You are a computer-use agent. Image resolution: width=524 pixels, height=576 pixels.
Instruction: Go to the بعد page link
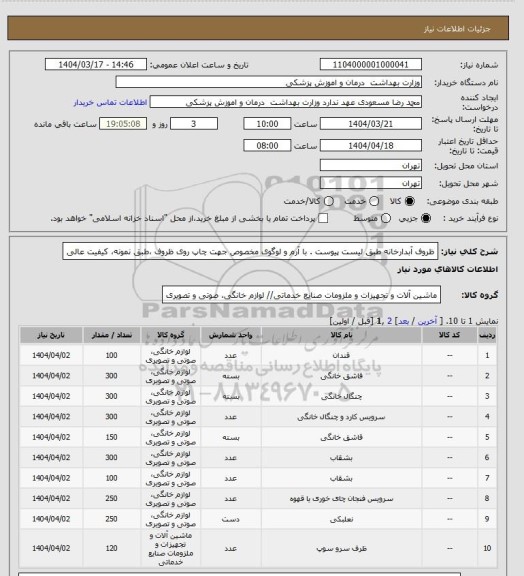pos(403,321)
